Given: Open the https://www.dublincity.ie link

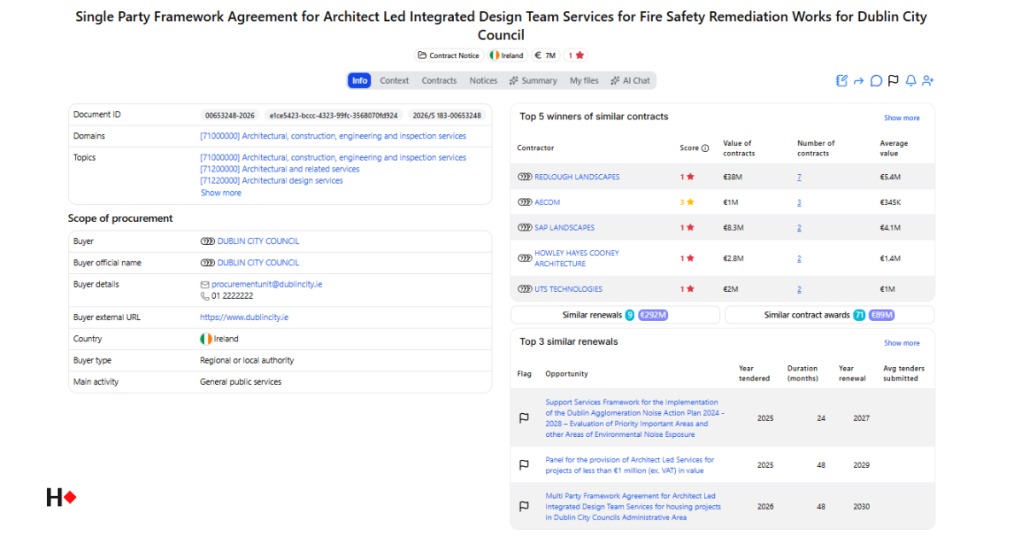Looking at the screenshot, I should (x=244, y=317).
